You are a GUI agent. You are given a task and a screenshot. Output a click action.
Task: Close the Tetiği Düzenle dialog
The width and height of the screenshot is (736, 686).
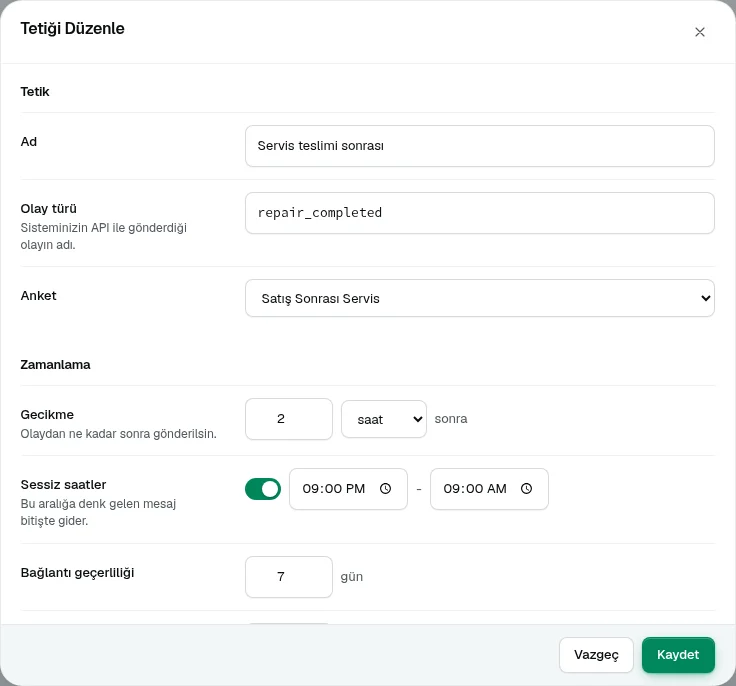699,32
